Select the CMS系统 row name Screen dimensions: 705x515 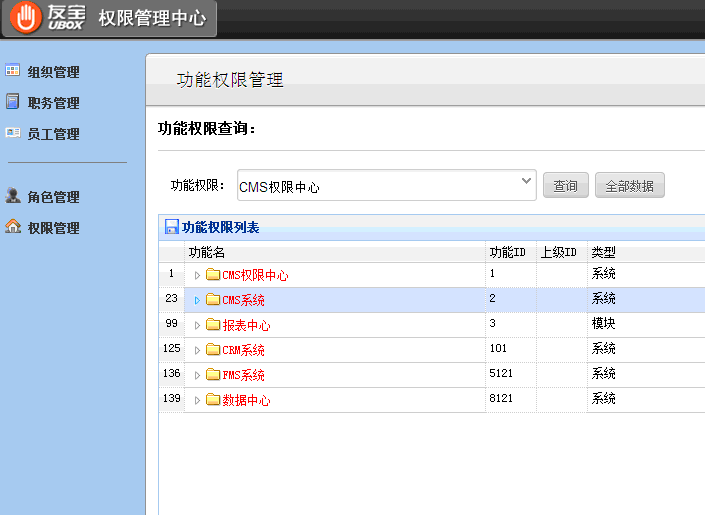tap(243, 300)
